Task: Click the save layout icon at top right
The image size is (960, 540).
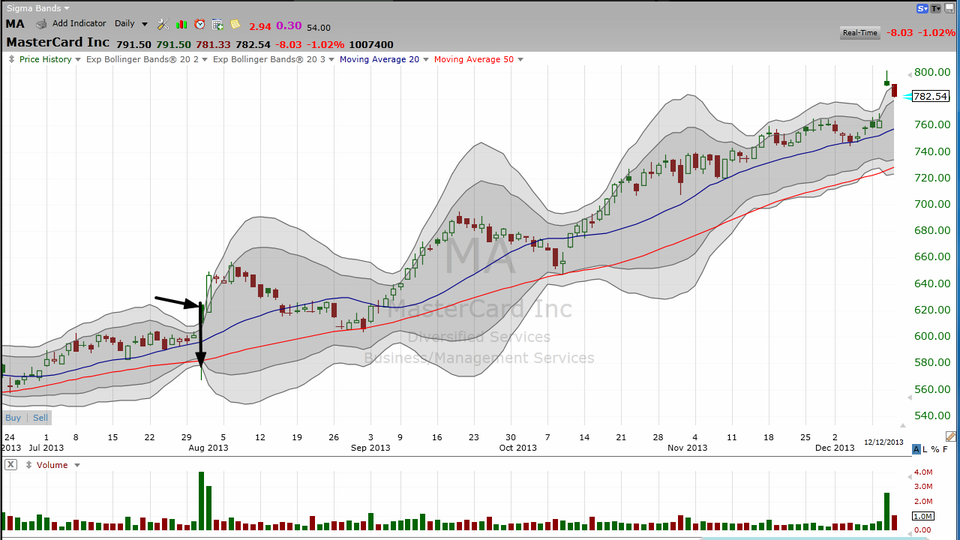Action: [x=951, y=9]
